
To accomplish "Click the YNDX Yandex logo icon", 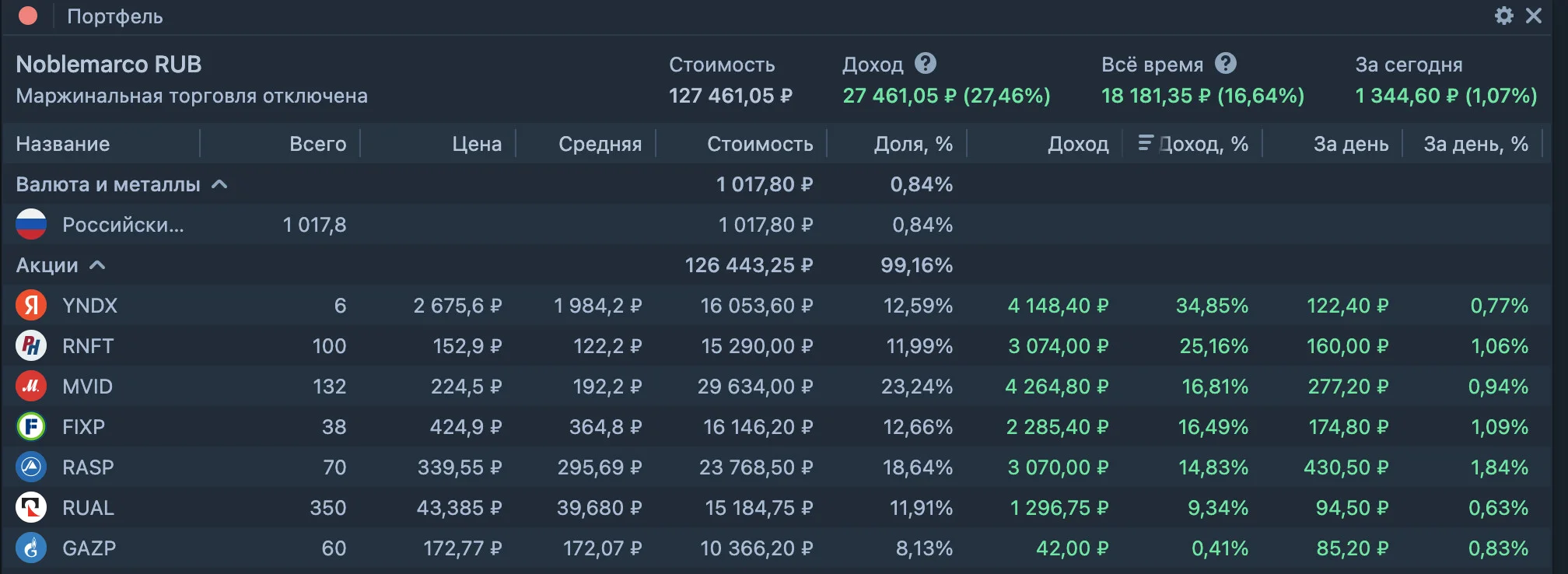I will point(31,306).
